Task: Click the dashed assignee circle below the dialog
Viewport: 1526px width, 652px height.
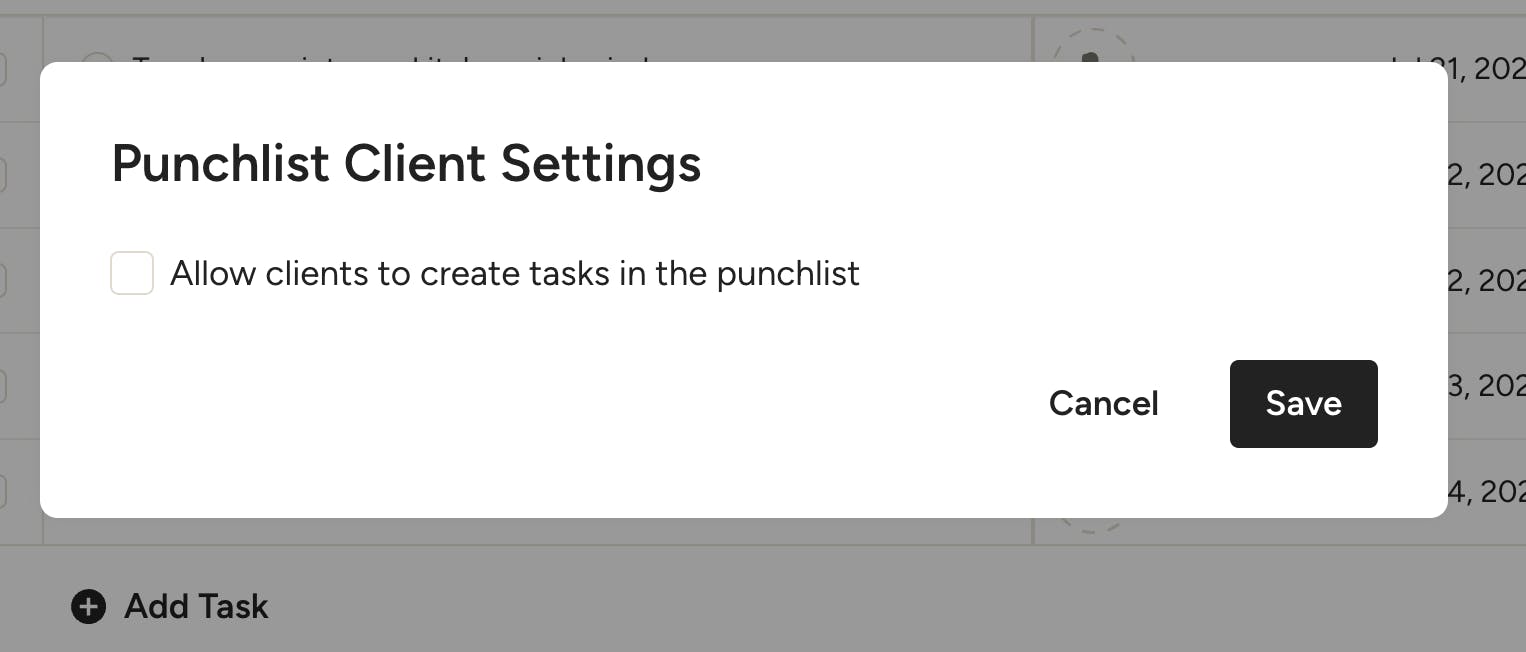Action: click(1092, 524)
